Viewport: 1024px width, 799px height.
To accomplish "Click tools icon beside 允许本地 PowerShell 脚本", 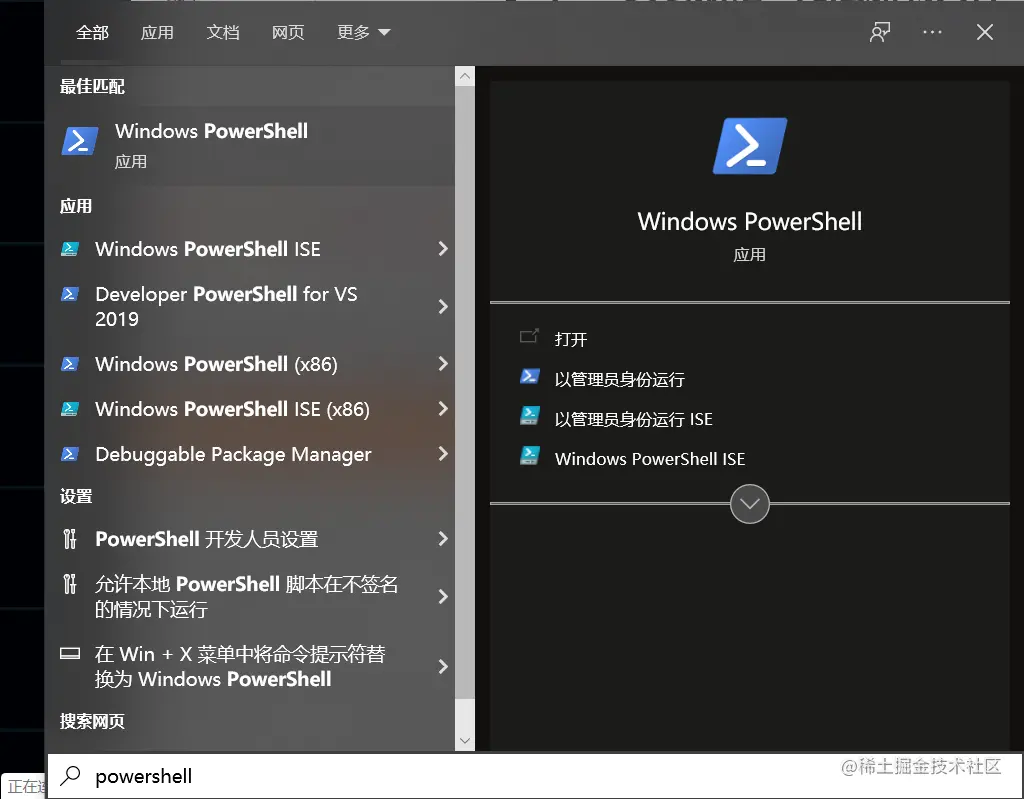I will (70, 583).
